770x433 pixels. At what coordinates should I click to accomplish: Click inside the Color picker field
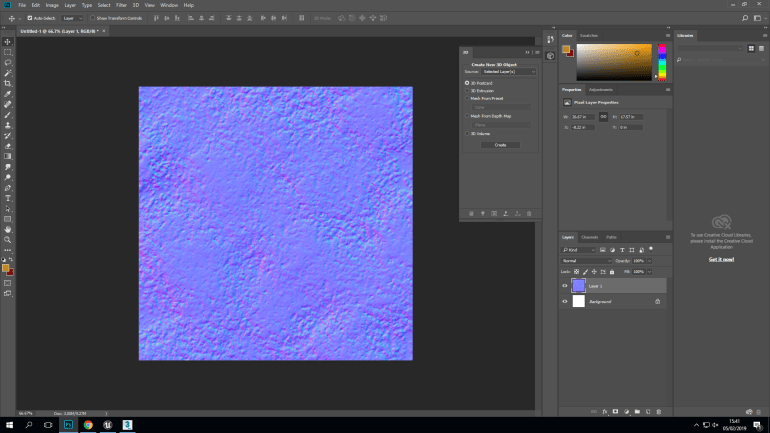(614, 62)
